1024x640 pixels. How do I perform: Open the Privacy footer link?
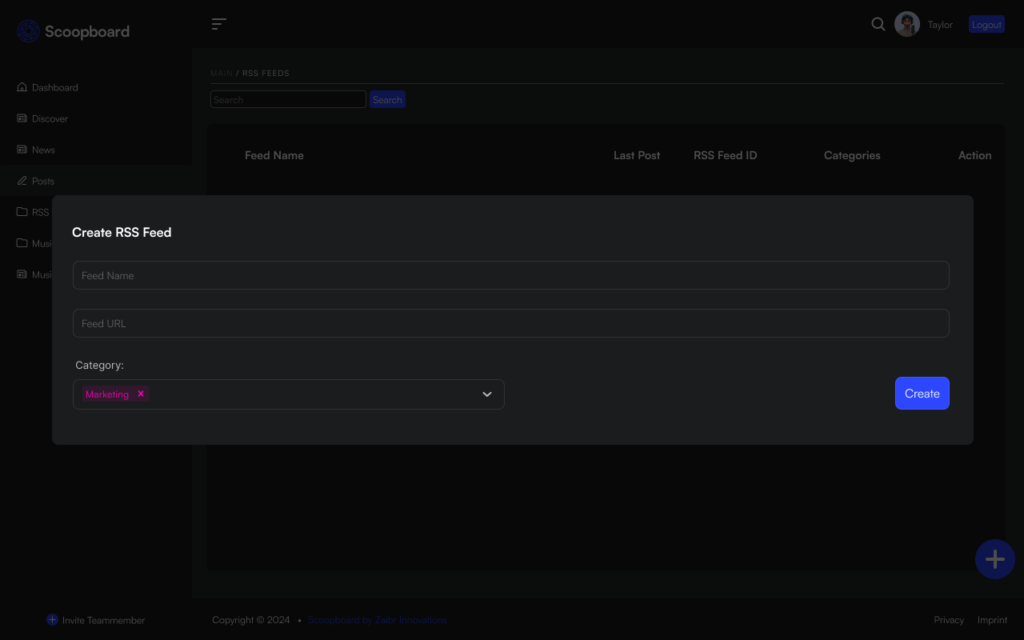pos(948,620)
